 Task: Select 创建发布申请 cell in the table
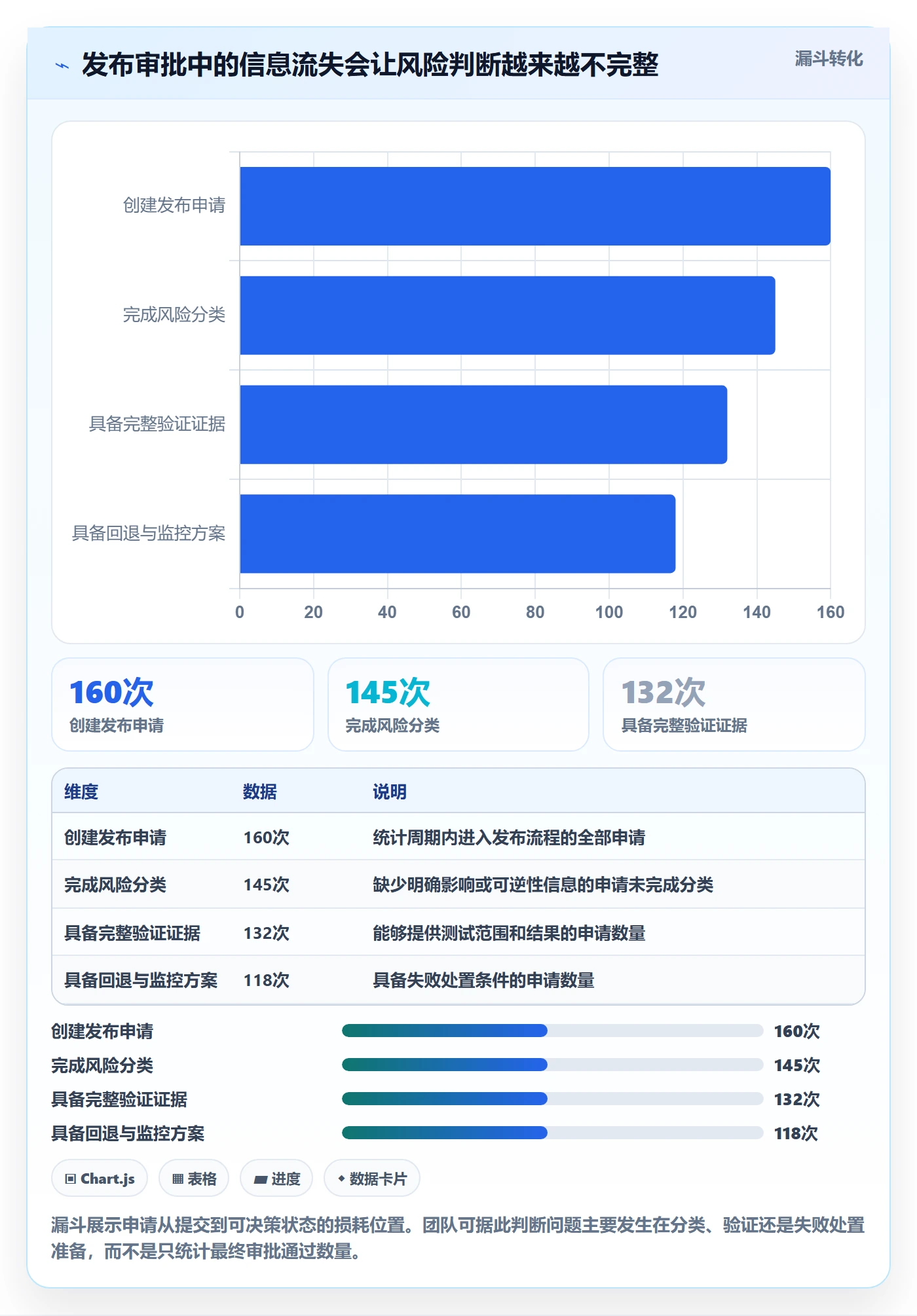(x=115, y=837)
